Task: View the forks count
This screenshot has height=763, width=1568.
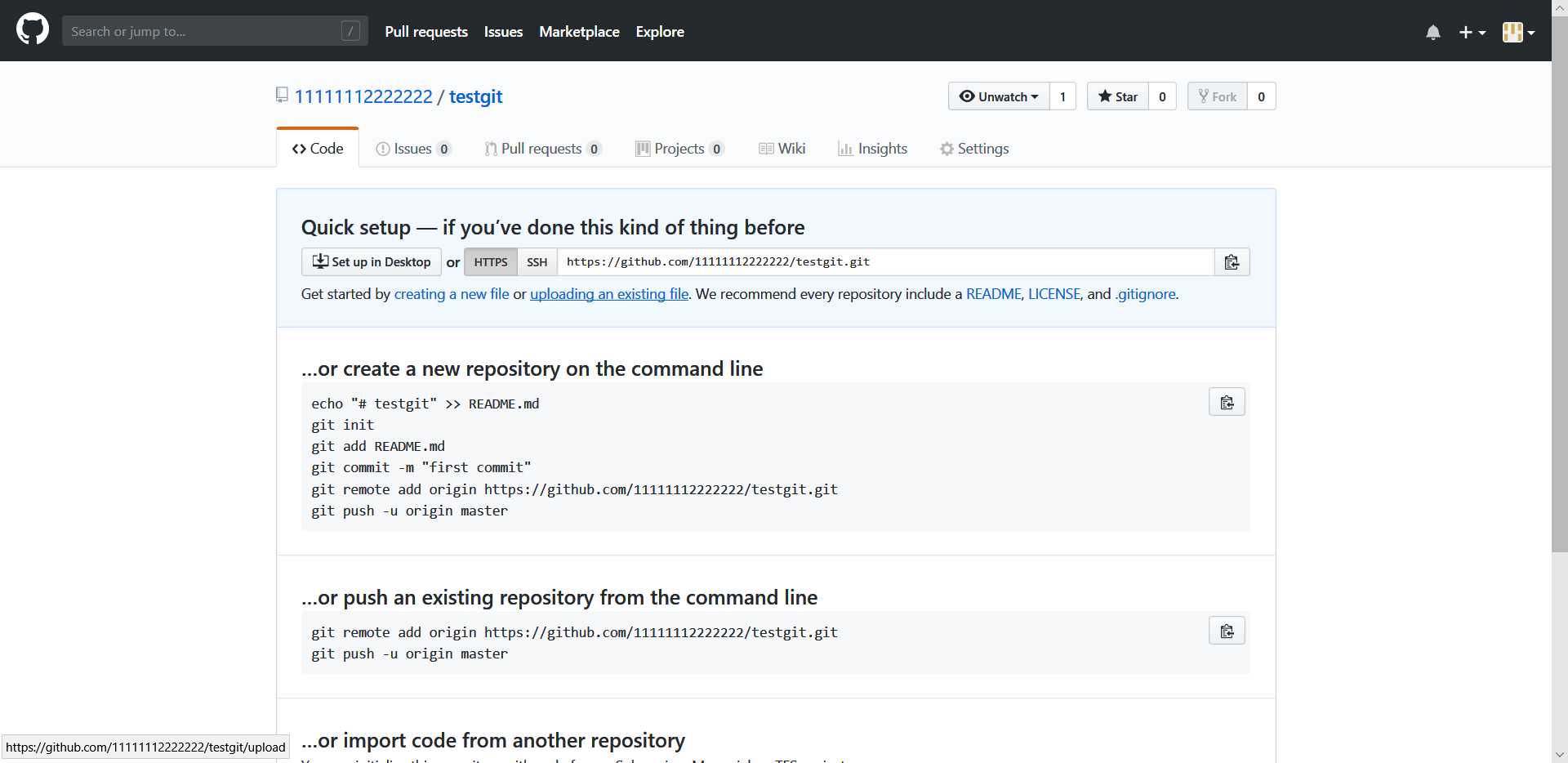Action: [1261, 96]
